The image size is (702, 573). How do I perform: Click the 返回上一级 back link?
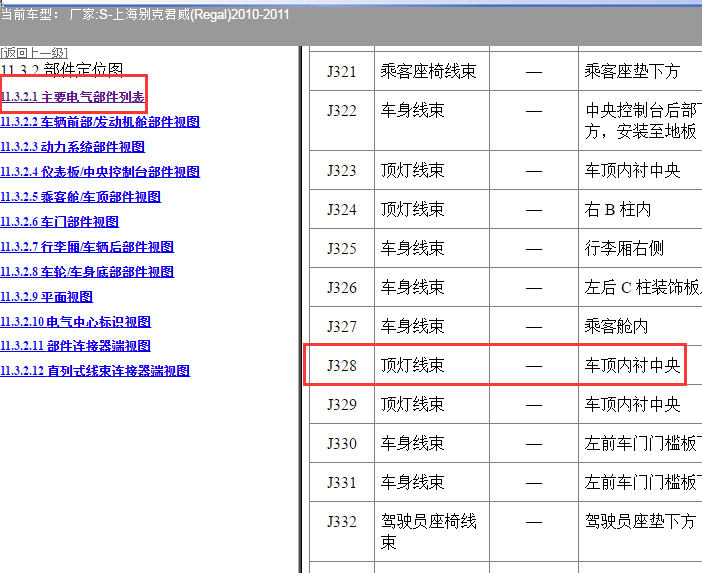34,53
